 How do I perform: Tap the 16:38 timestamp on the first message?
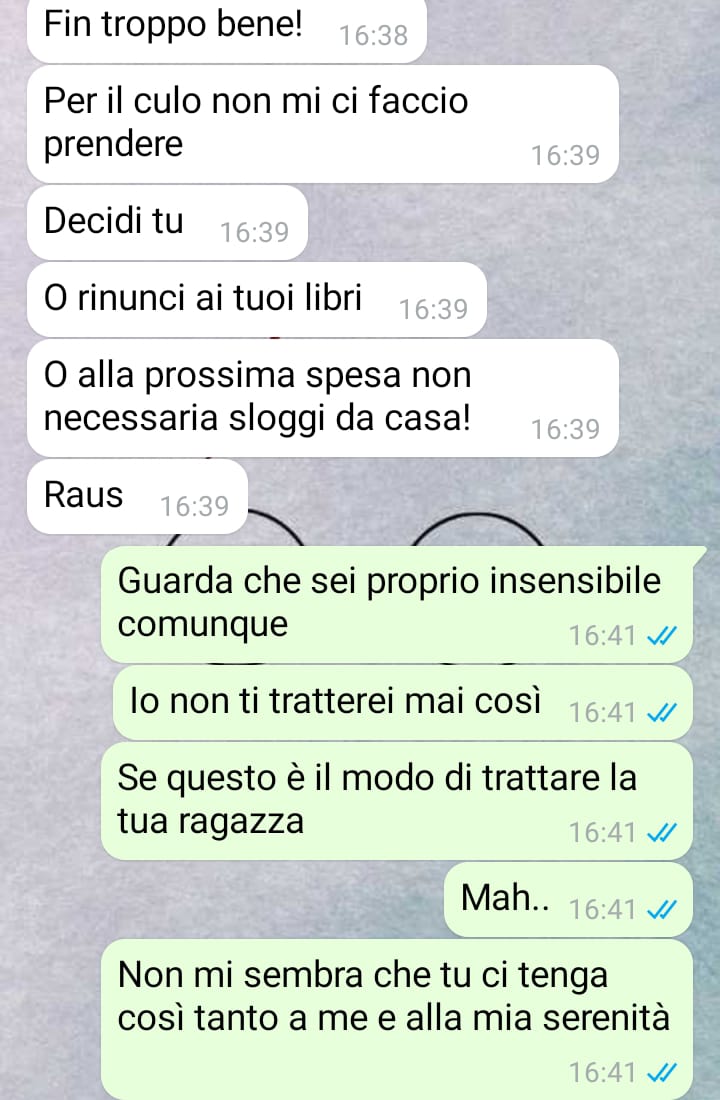coord(373,35)
